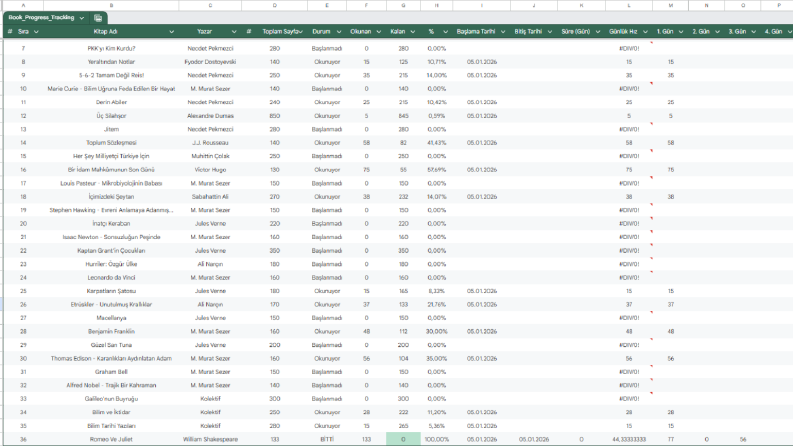Open the Sıra column filter dropdown
The image size is (793, 446).
point(36,31)
